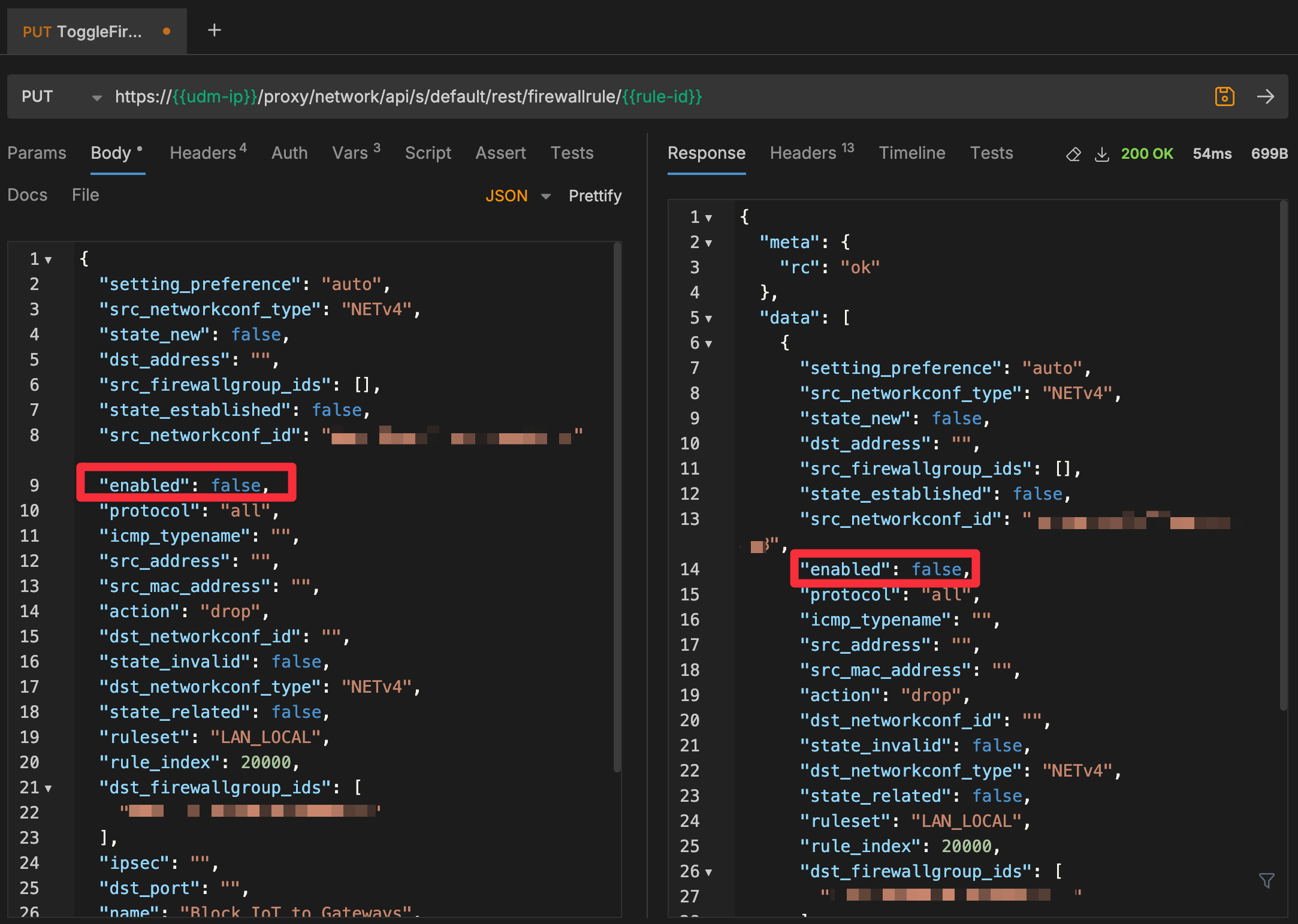Open a new request tab with plus
1298x924 pixels.
[x=214, y=30]
